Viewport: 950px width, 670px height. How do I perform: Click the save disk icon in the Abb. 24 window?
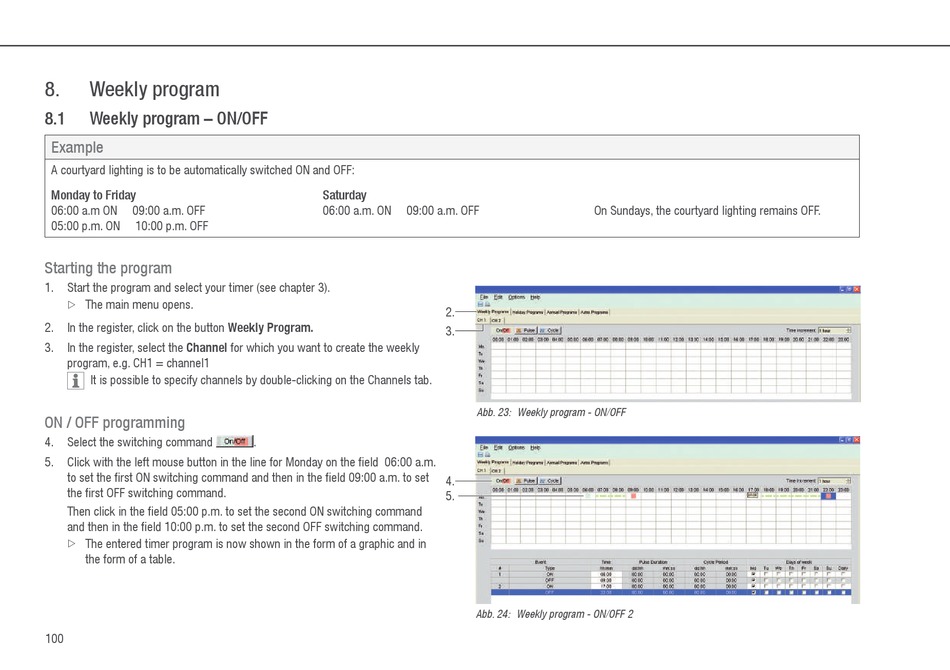tap(480, 455)
